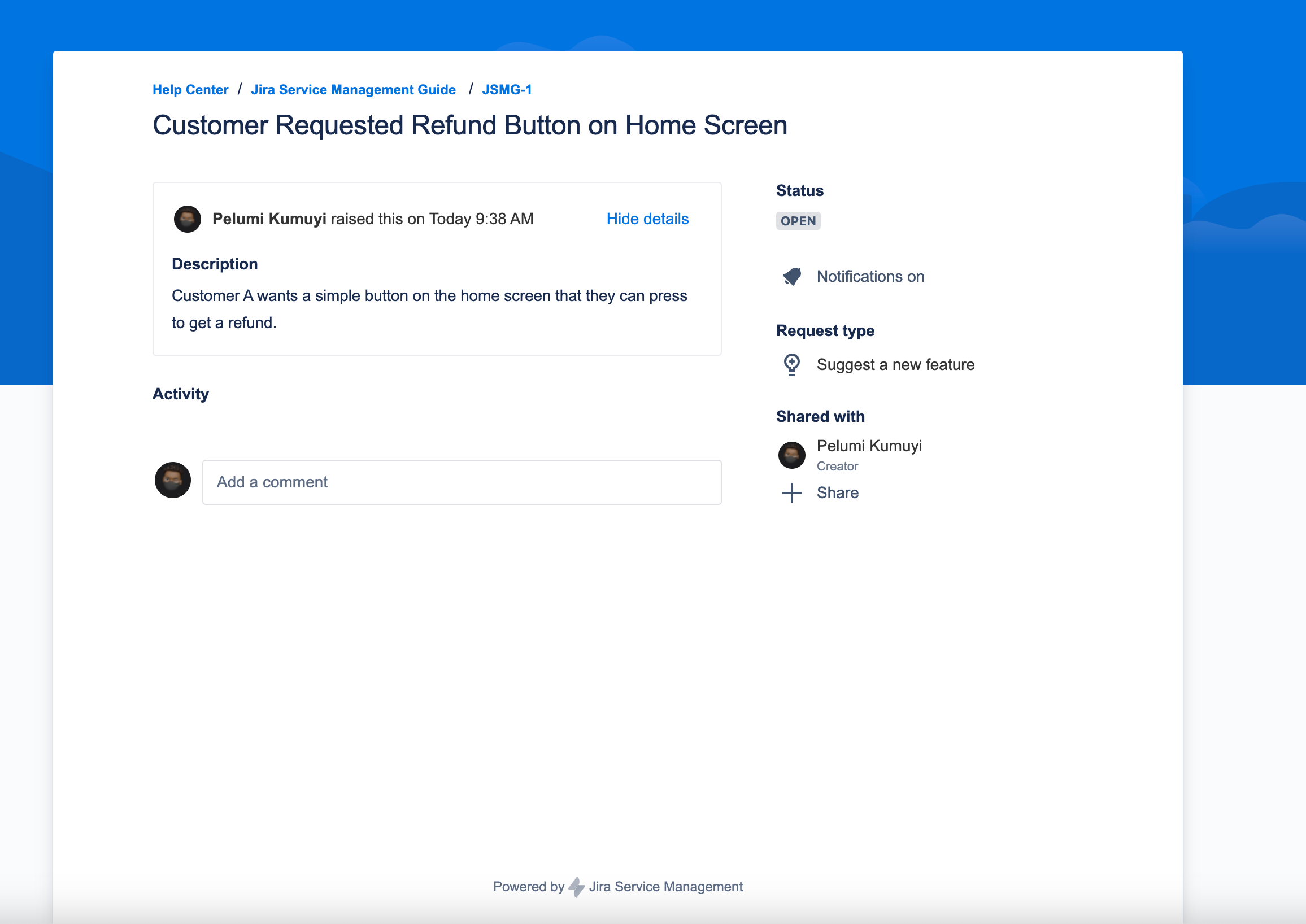The height and width of the screenshot is (924, 1306).
Task: Click the Notifications on text label
Action: (x=869, y=277)
